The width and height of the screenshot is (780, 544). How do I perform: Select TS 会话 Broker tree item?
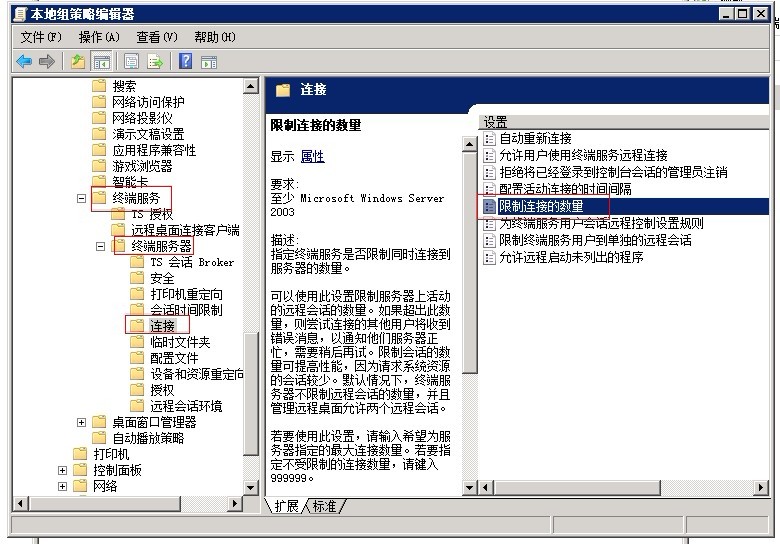click(192, 262)
